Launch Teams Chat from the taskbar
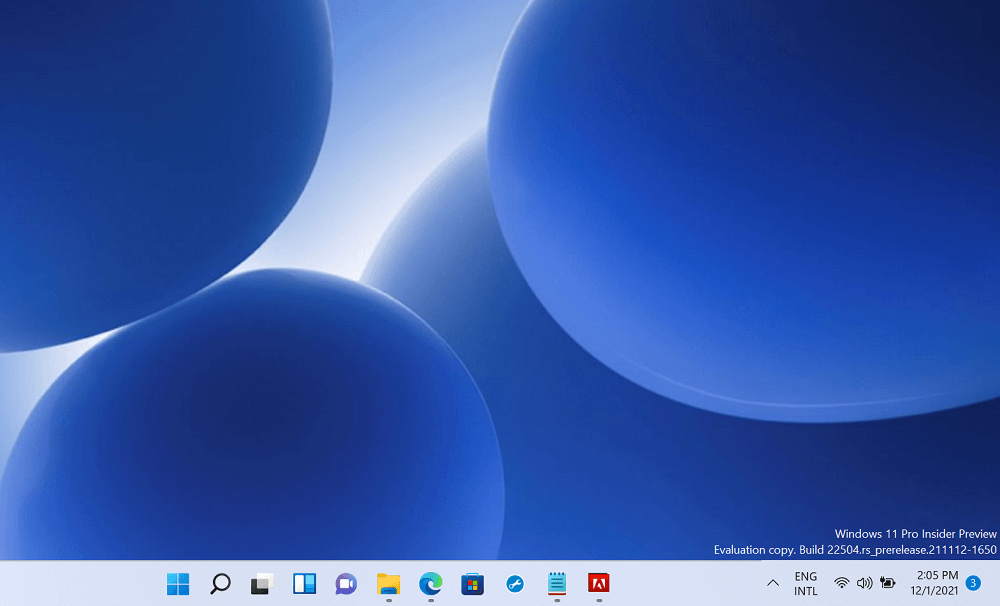Image resolution: width=1000 pixels, height=606 pixels. 346,584
